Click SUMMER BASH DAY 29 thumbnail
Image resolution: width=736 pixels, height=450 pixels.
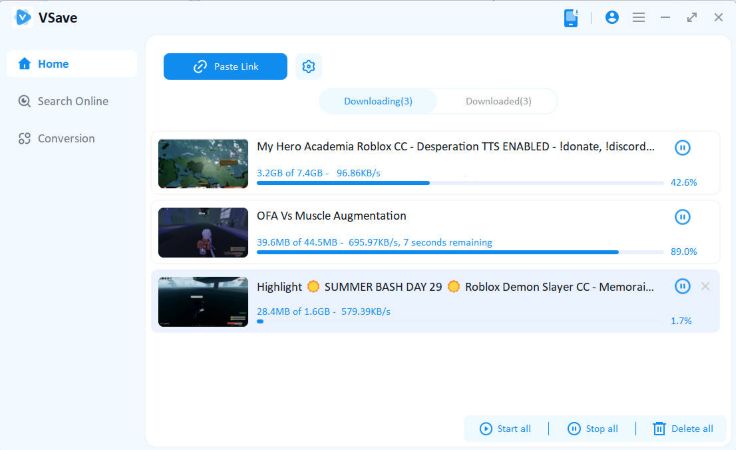click(x=203, y=302)
